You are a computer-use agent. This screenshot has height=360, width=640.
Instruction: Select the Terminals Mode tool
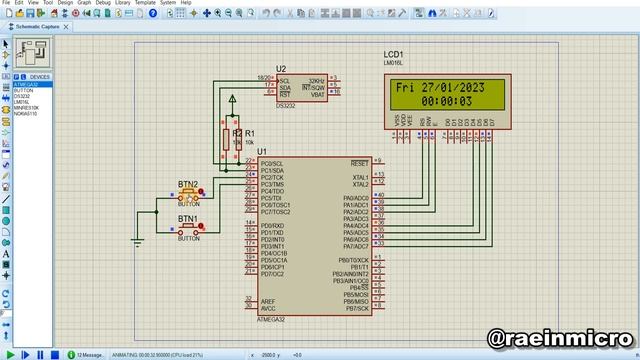tap(6, 122)
